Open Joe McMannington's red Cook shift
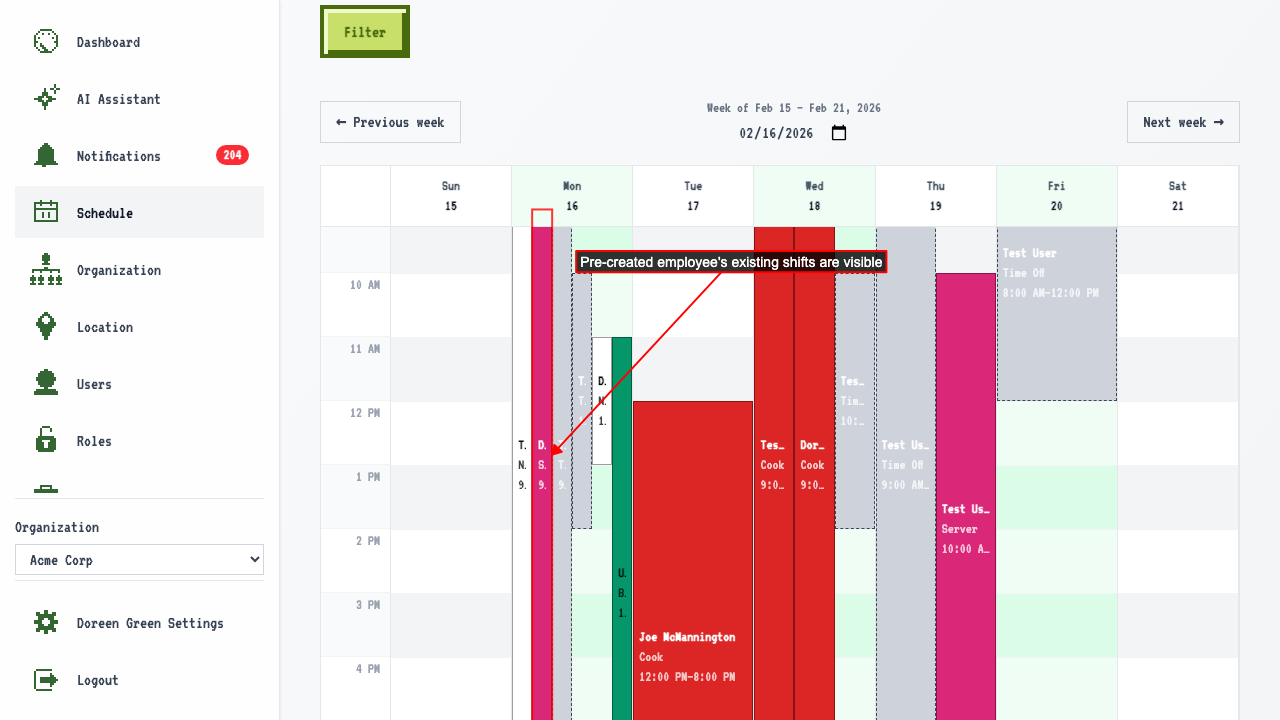The height and width of the screenshot is (720, 1280). pos(693,560)
